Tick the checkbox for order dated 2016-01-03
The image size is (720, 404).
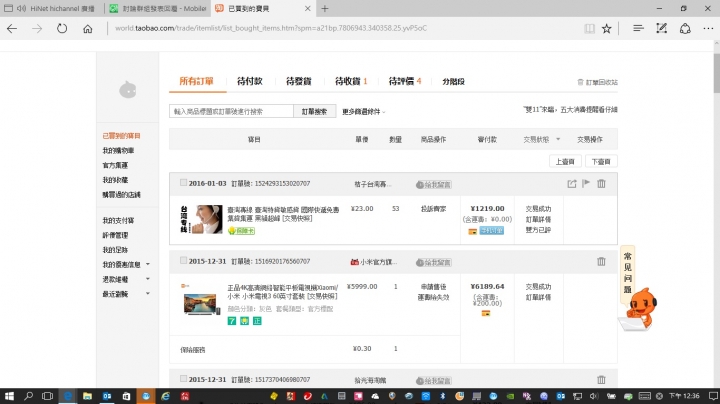[183, 183]
